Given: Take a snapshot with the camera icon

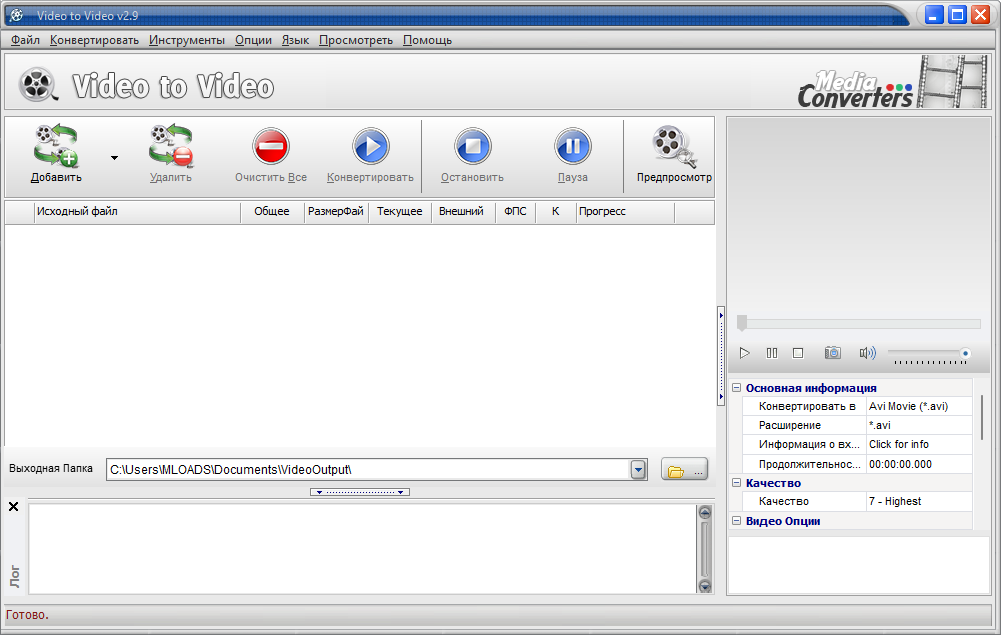Looking at the screenshot, I should click(x=832, y=353).
